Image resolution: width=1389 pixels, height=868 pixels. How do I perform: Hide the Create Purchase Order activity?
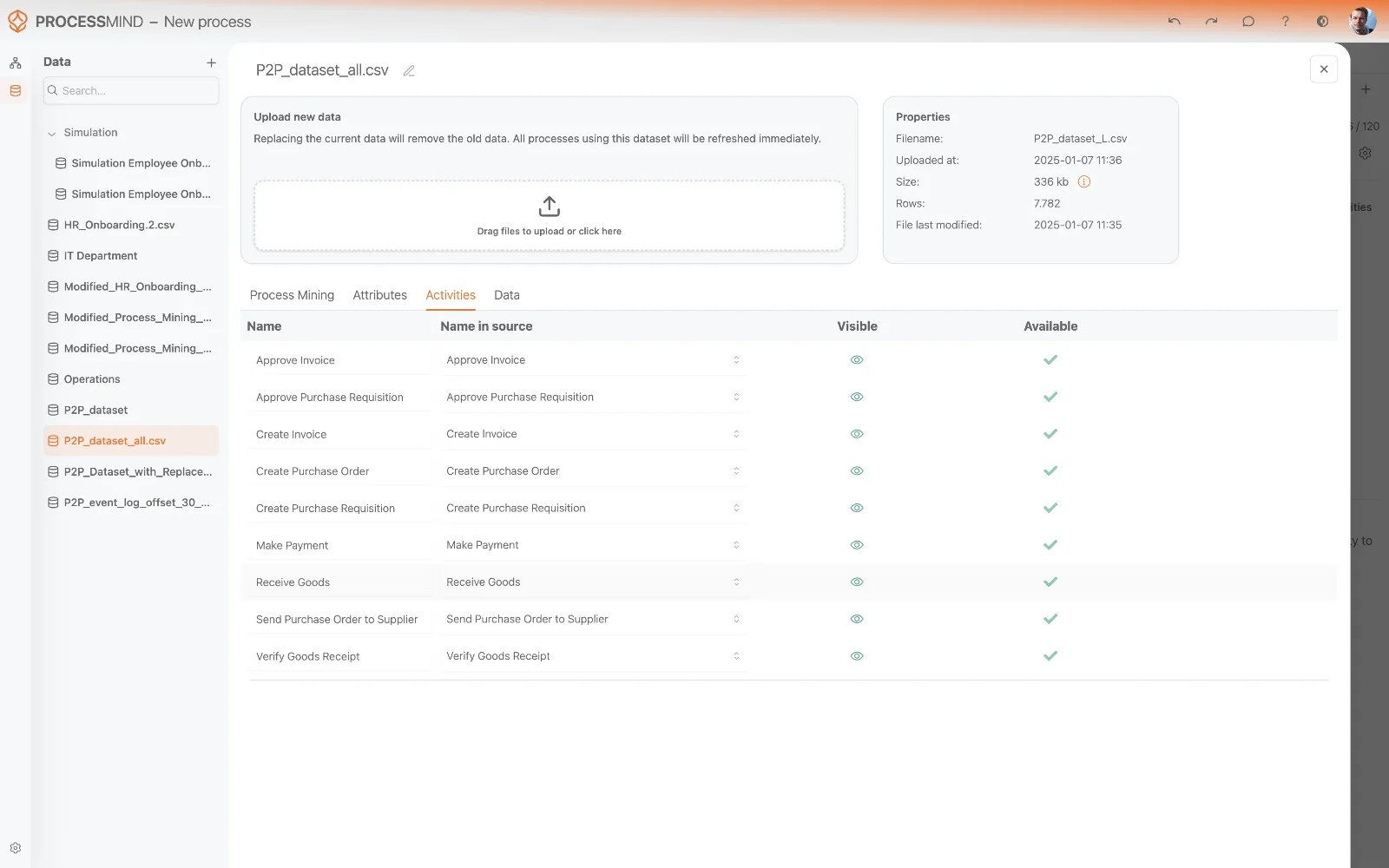click(x=857, y=471)
